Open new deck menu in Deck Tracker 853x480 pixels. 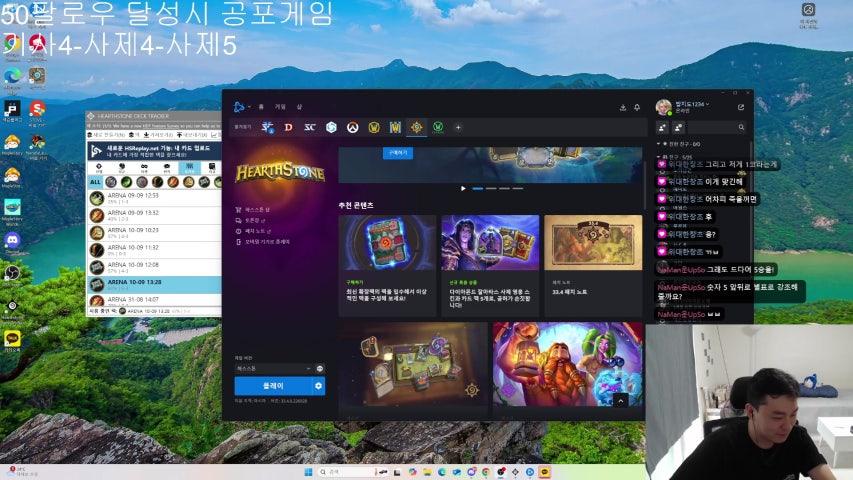point(107,135)
